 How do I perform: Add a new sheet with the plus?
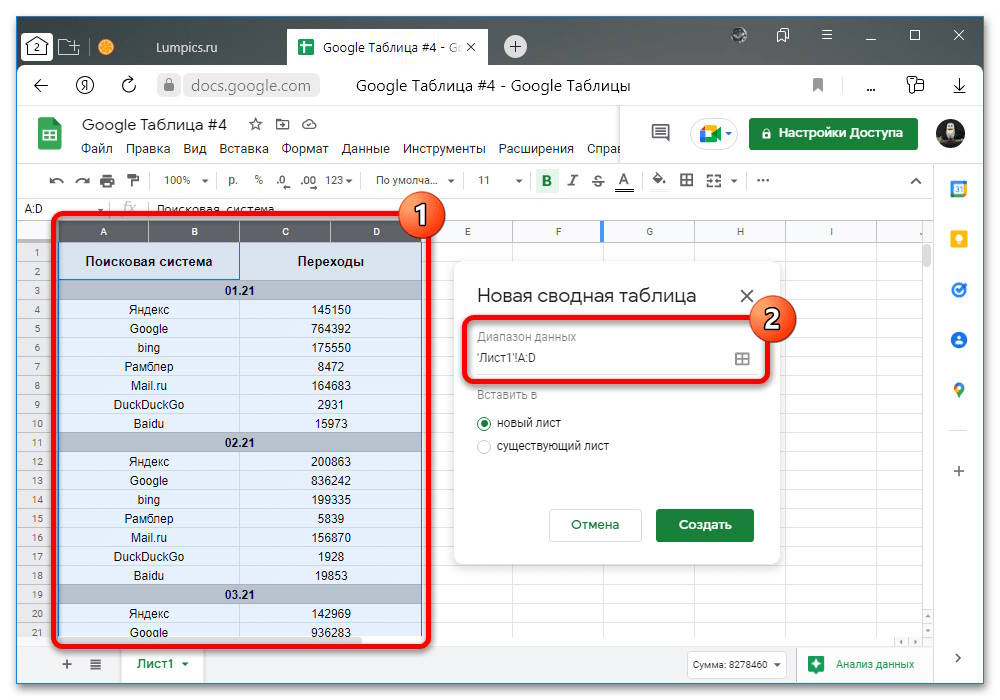[67, 664]
